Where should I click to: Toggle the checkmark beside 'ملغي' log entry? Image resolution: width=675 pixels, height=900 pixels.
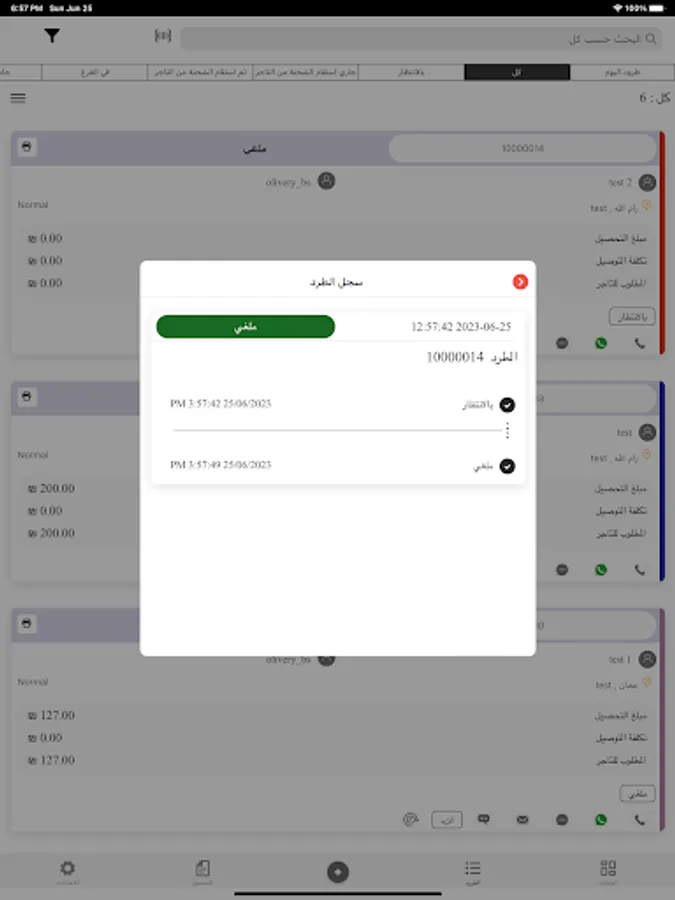(507, 466)
